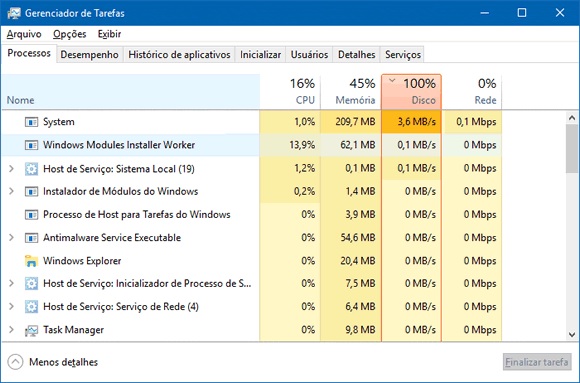Image resolution: width=580 pixels, height=383 pixels.
Task: Click the Finalizar tarefa button
Action: 537,362
